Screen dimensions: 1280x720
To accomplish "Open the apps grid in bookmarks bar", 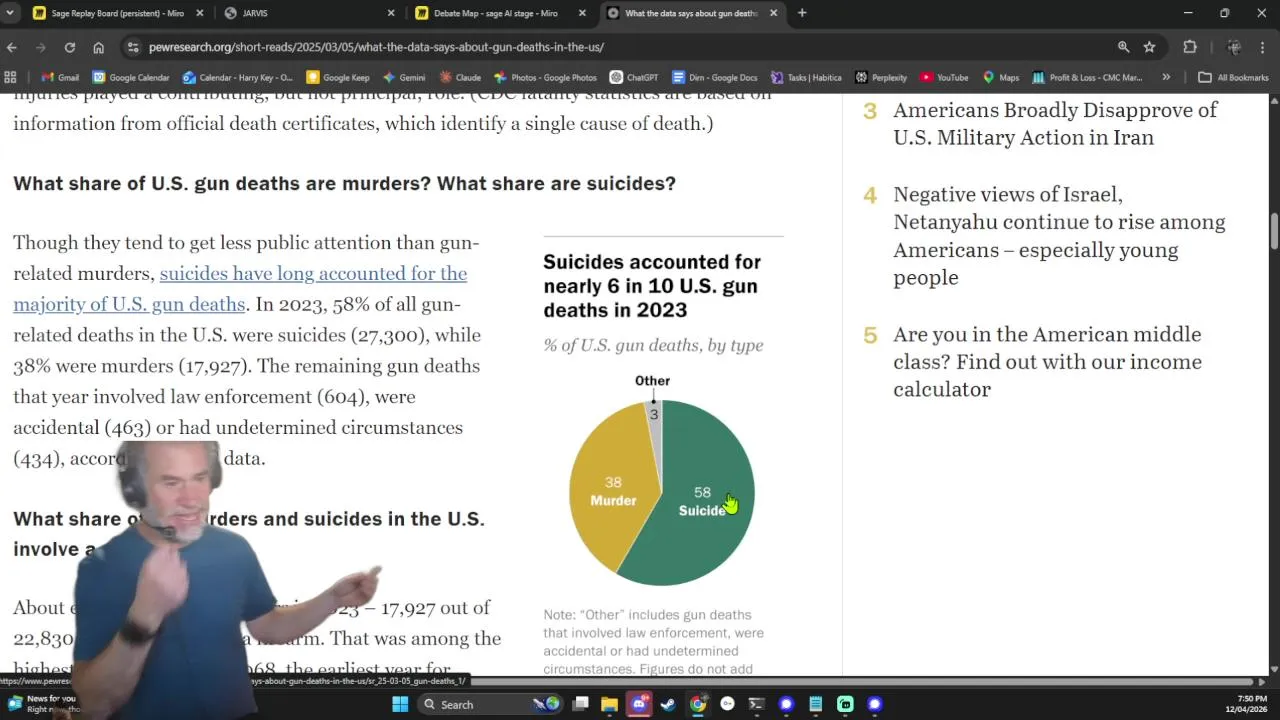I will coord(10,77).
